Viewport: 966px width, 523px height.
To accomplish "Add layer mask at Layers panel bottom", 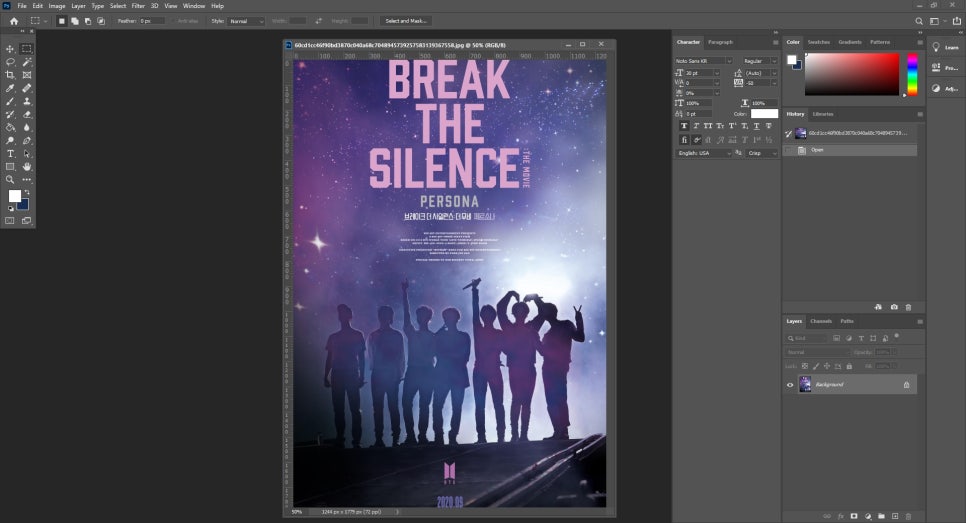I will 854,516.
